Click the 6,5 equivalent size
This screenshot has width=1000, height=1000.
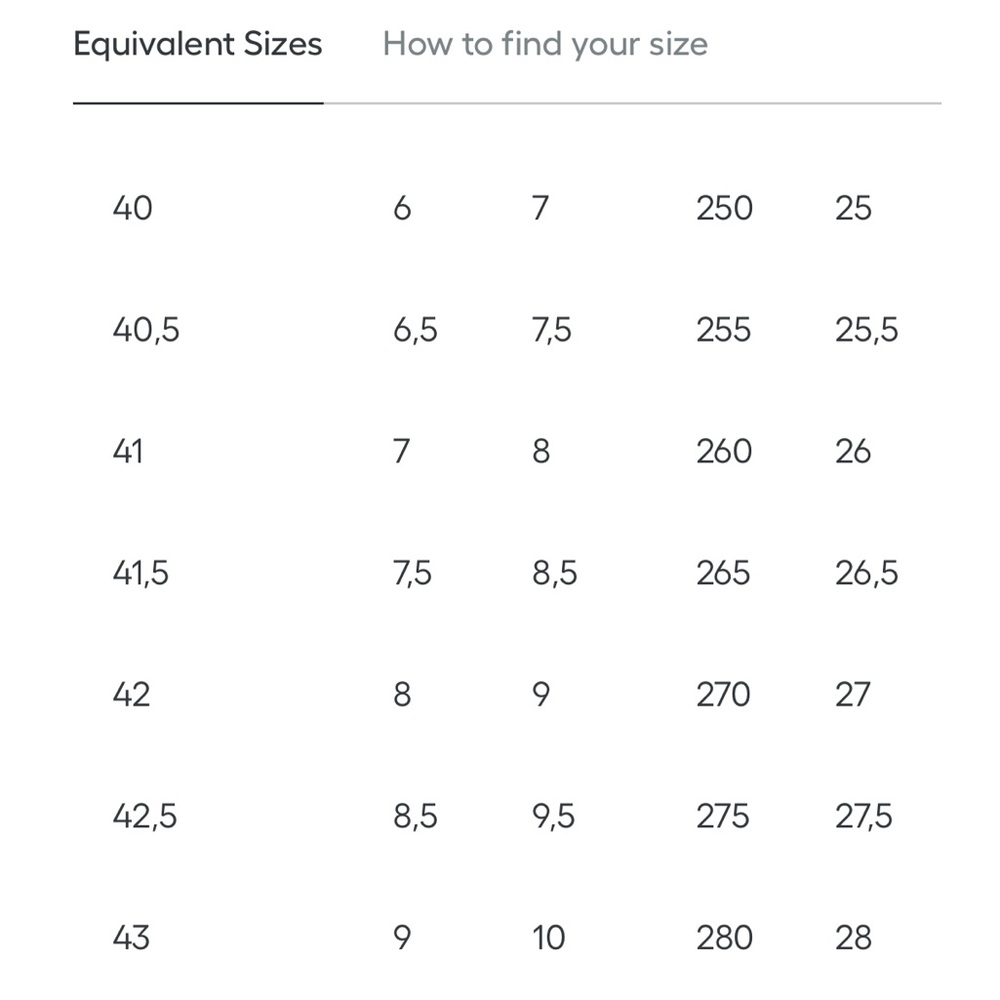pyautogui.click(x=416, y=330)
